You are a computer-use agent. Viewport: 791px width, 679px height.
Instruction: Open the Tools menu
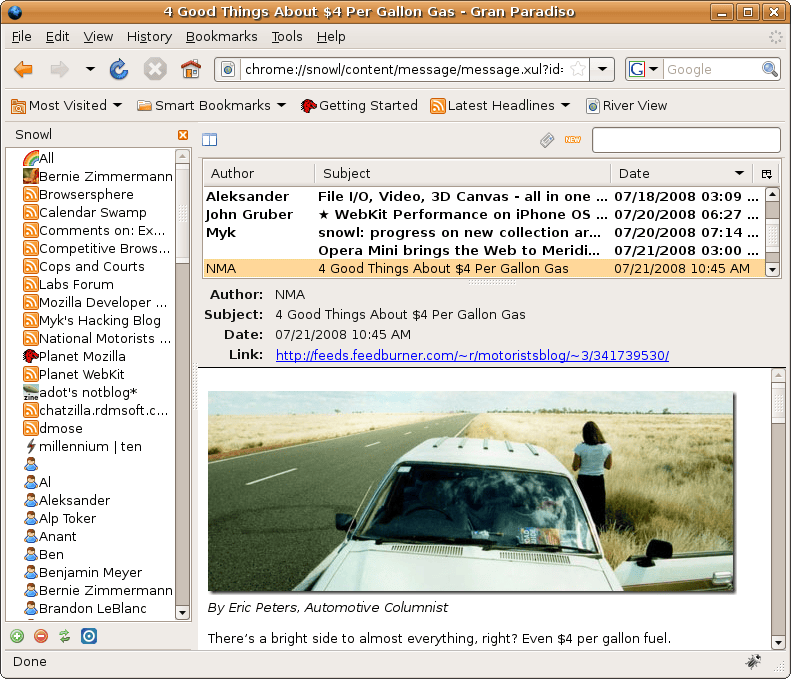(x=287, y=37)
